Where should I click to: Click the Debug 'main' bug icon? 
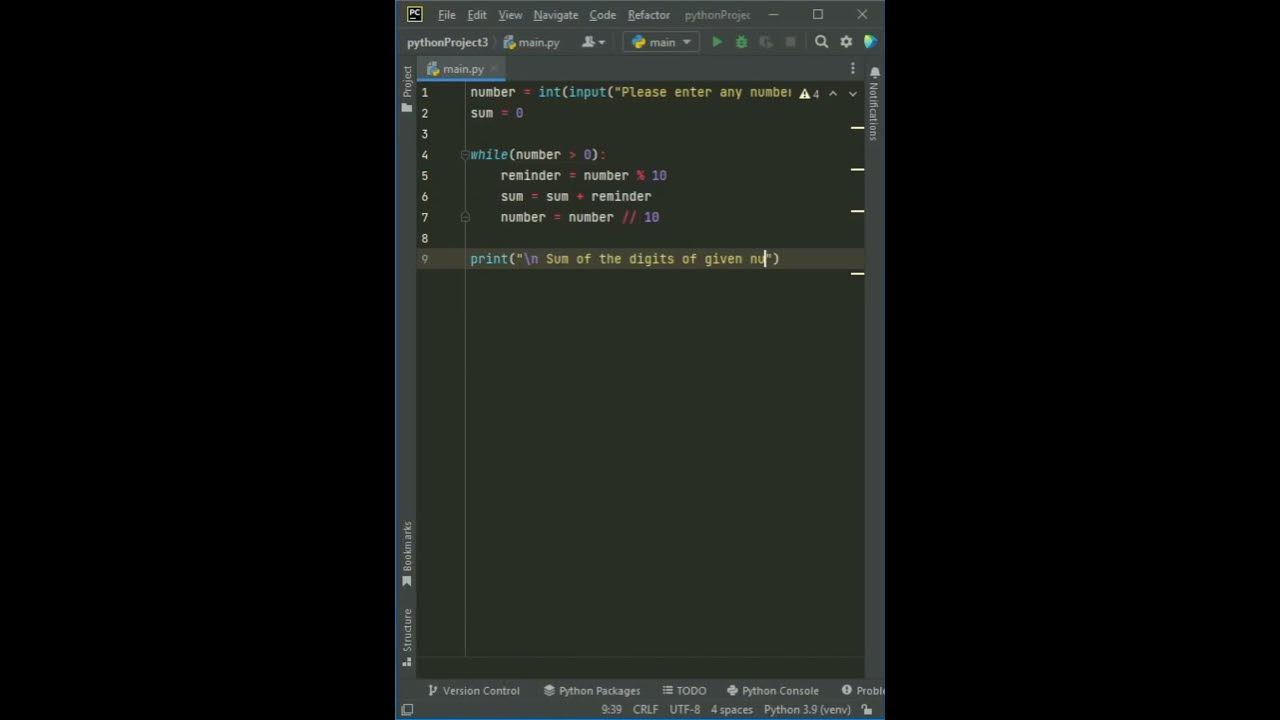(741, 42)
